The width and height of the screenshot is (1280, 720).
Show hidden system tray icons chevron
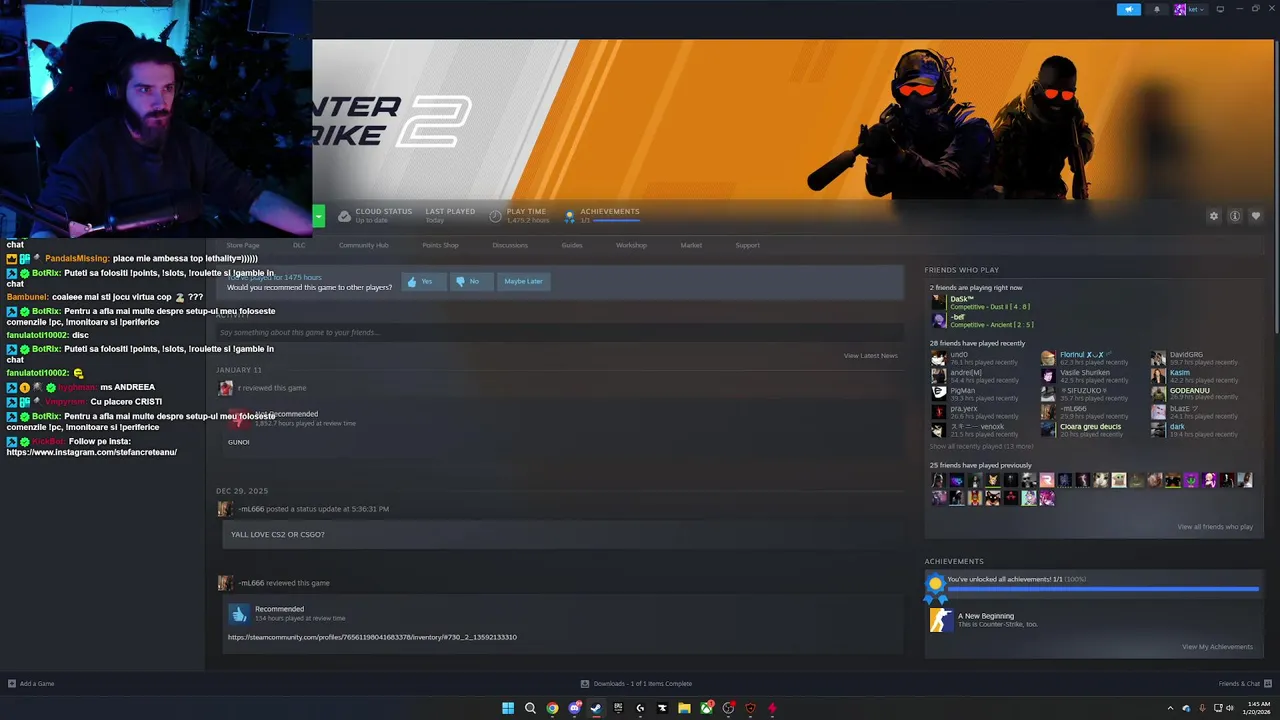pyautogui.click(x=1170, y=708)
